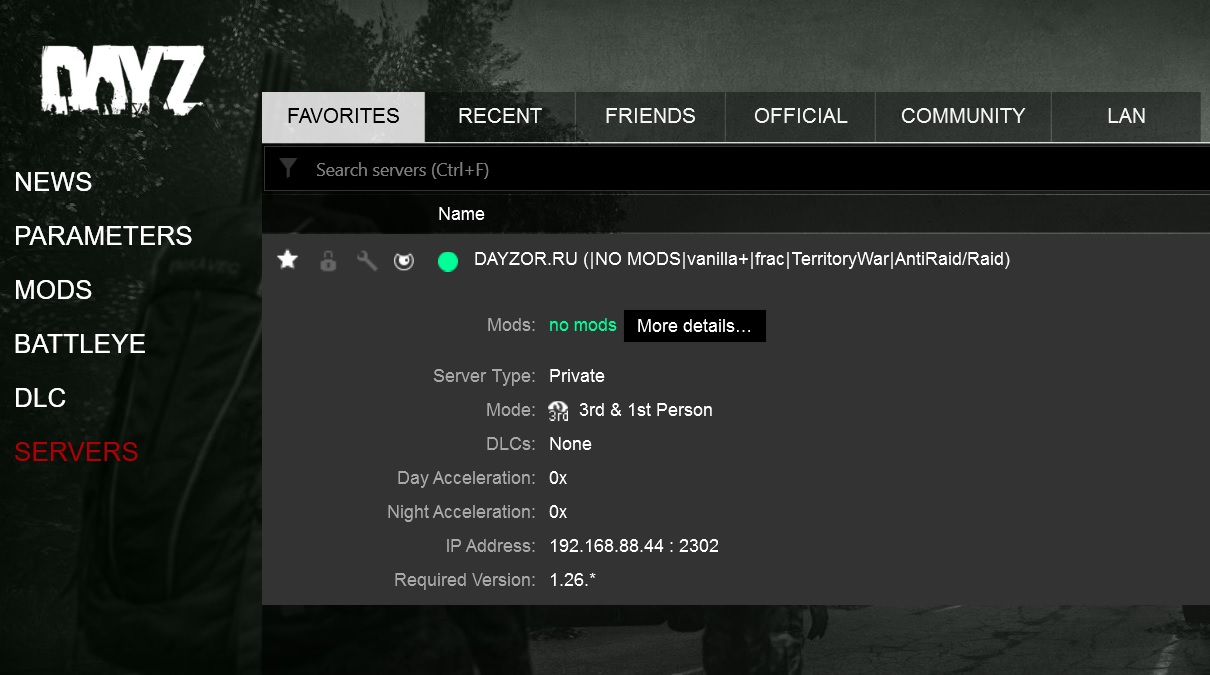Open NEWS in the sidebar

coord(53,182)
